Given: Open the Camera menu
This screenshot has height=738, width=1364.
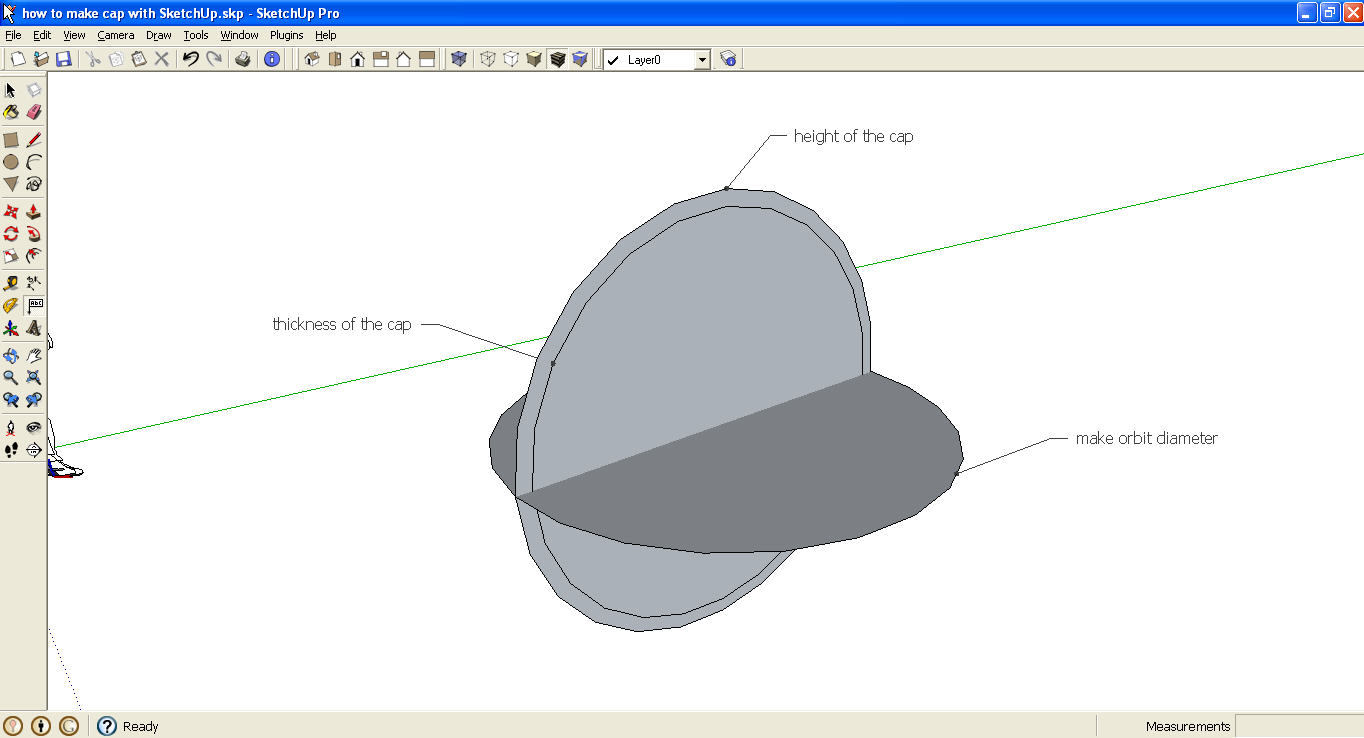Looking at the screenshot, I should (116, 35).
